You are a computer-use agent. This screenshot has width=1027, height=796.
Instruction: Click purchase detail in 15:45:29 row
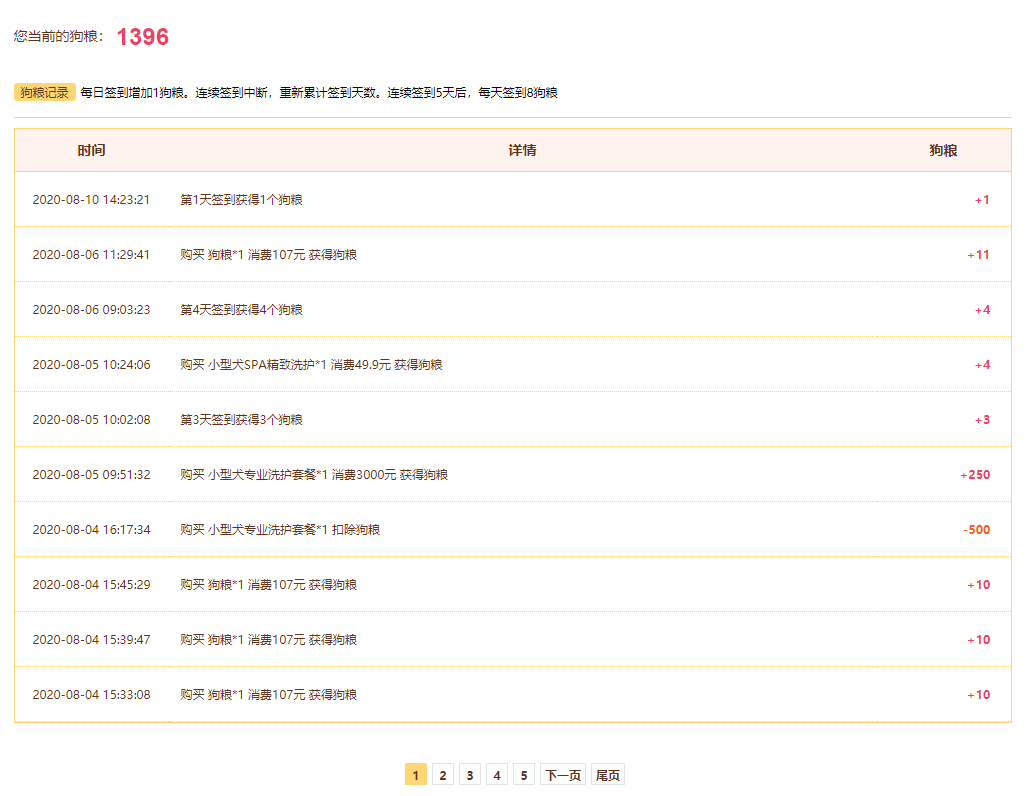(269, 584)
